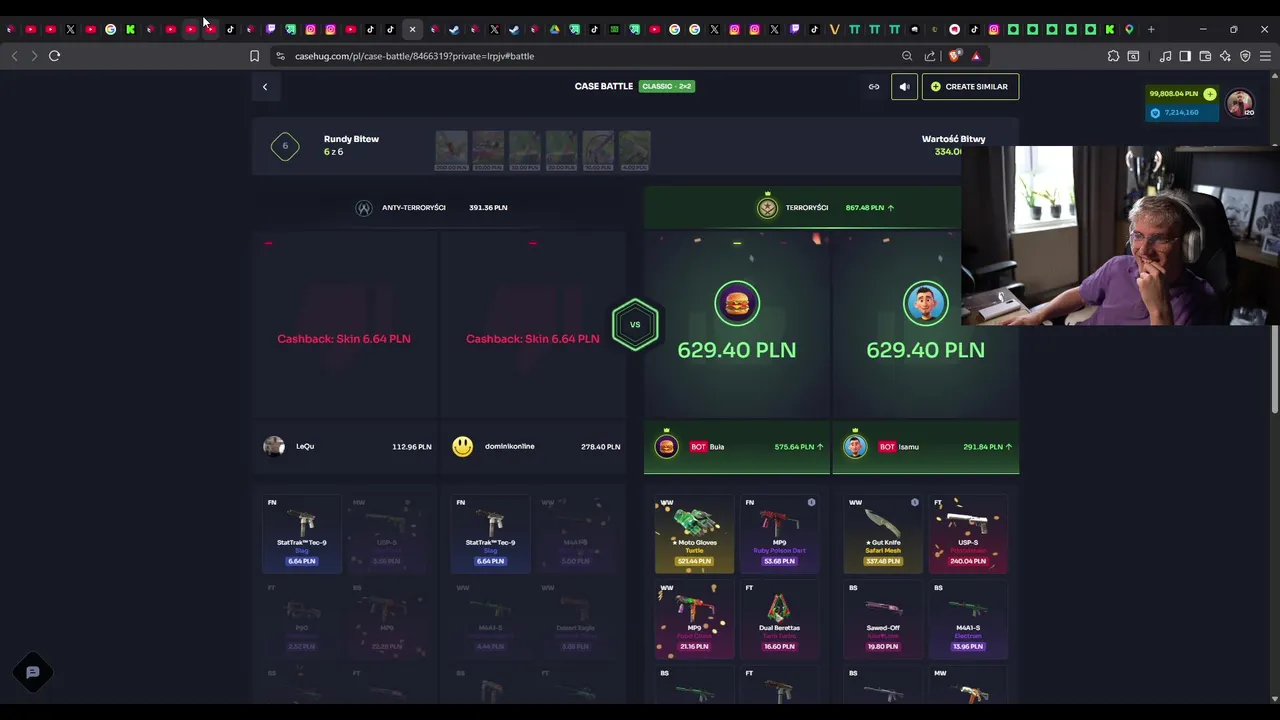Open LeQu player avatar

pyautogui.click(x=274, y=446)
